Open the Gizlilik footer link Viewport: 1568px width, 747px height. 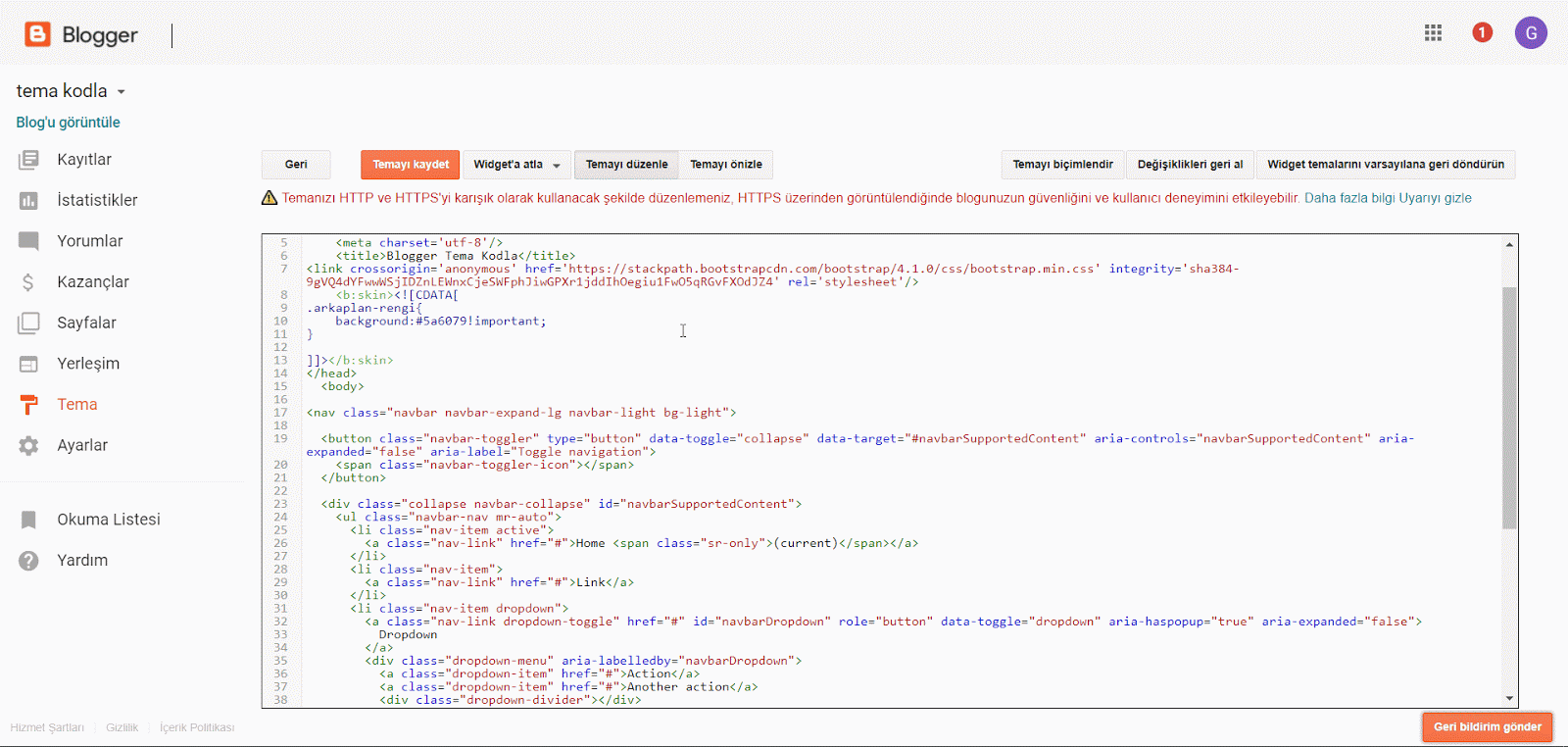tap(122, 727)
